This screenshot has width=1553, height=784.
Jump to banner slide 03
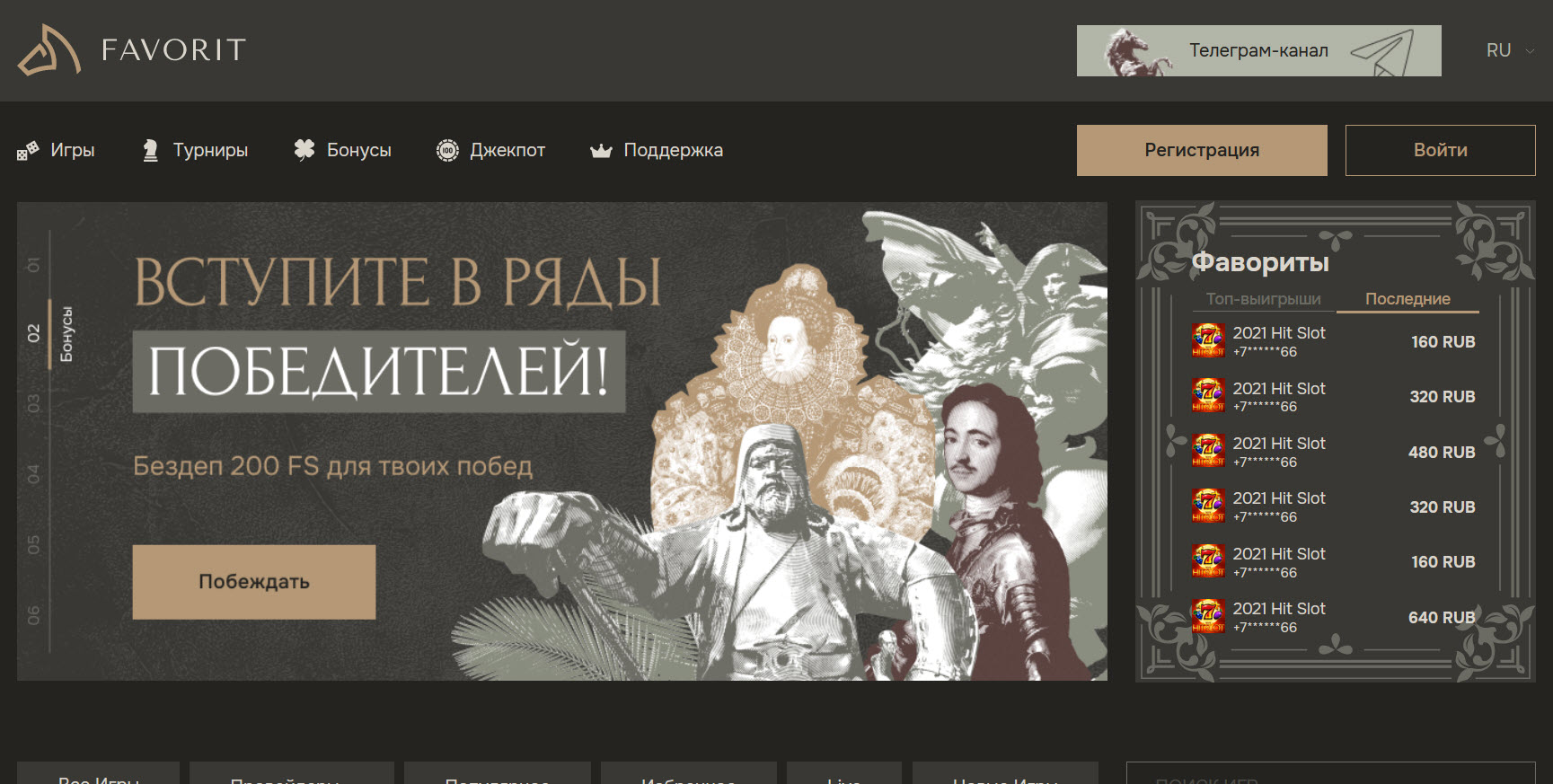click(x=34, y=403)
